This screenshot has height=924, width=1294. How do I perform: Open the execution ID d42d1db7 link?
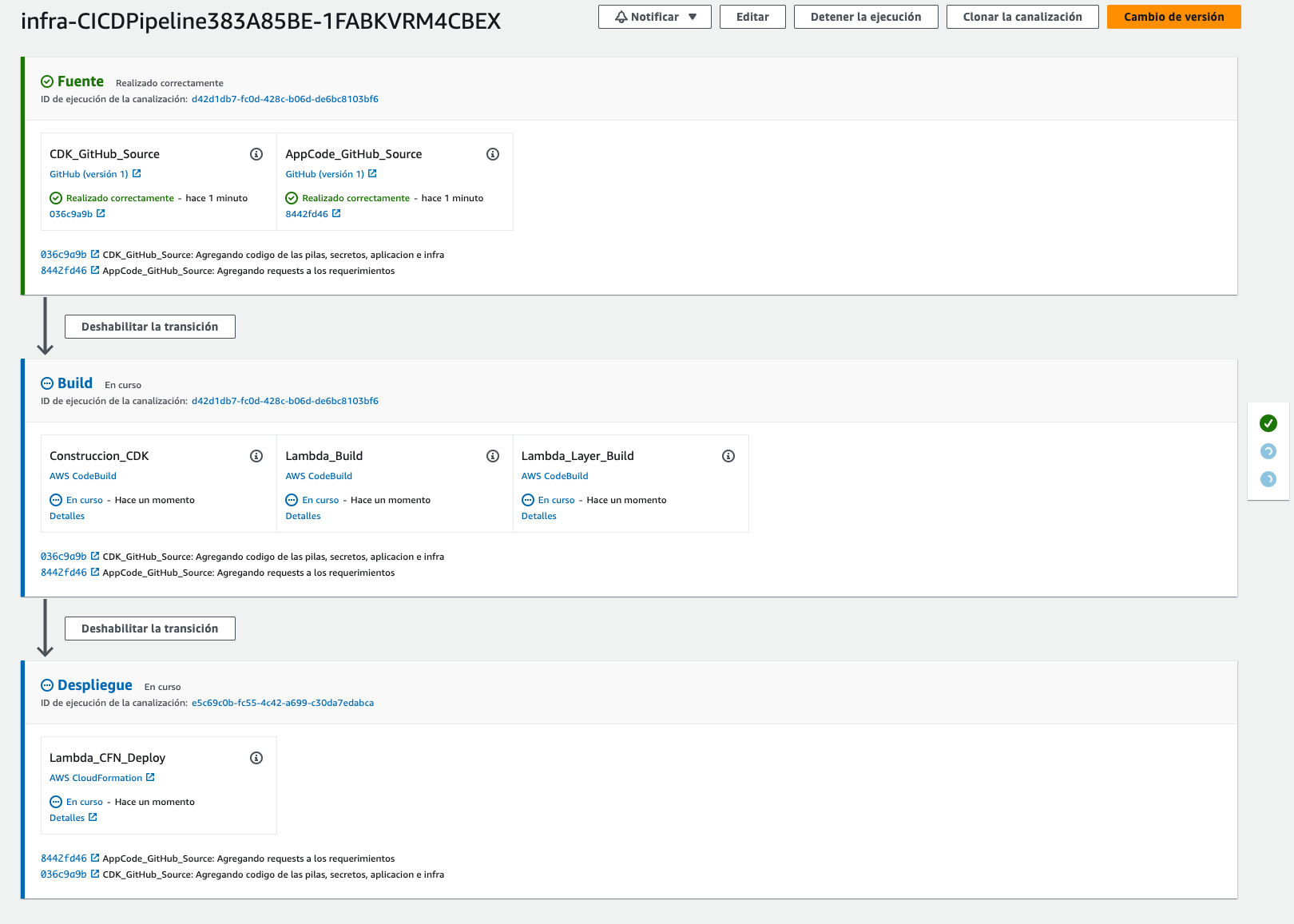[x=284, y=99]
